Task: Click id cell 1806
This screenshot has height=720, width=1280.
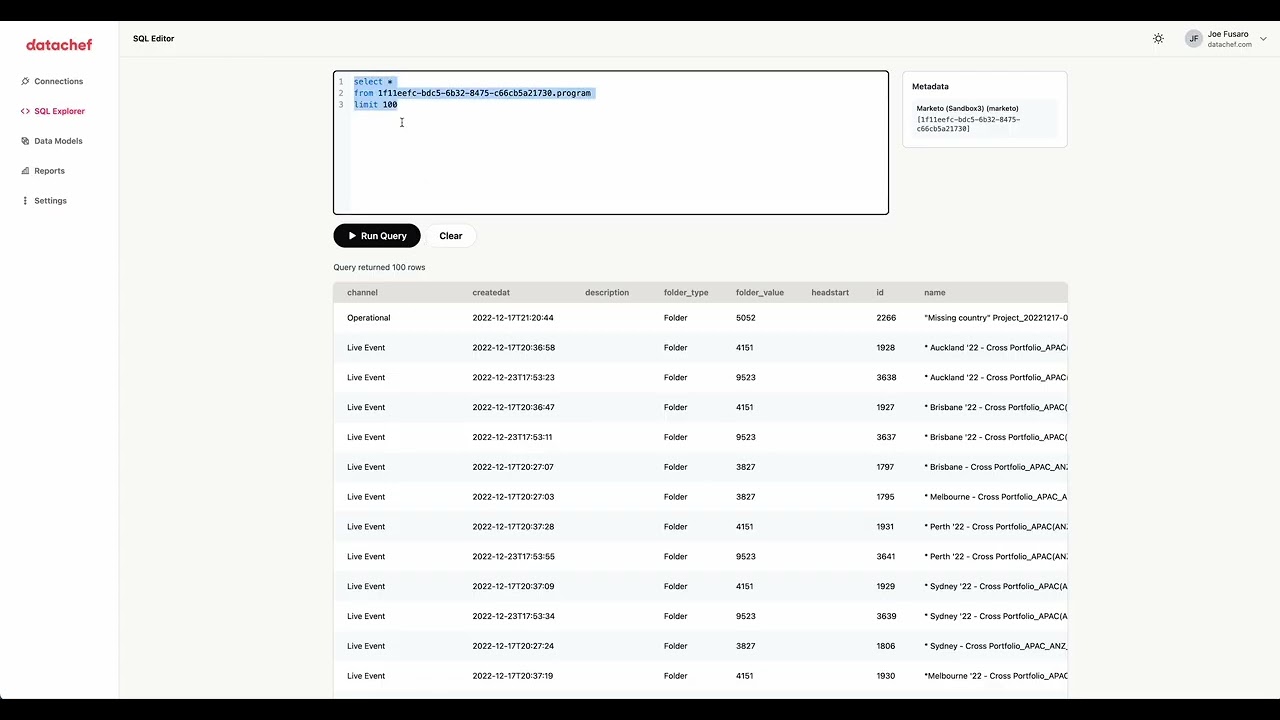Action: tap(886, 646)
